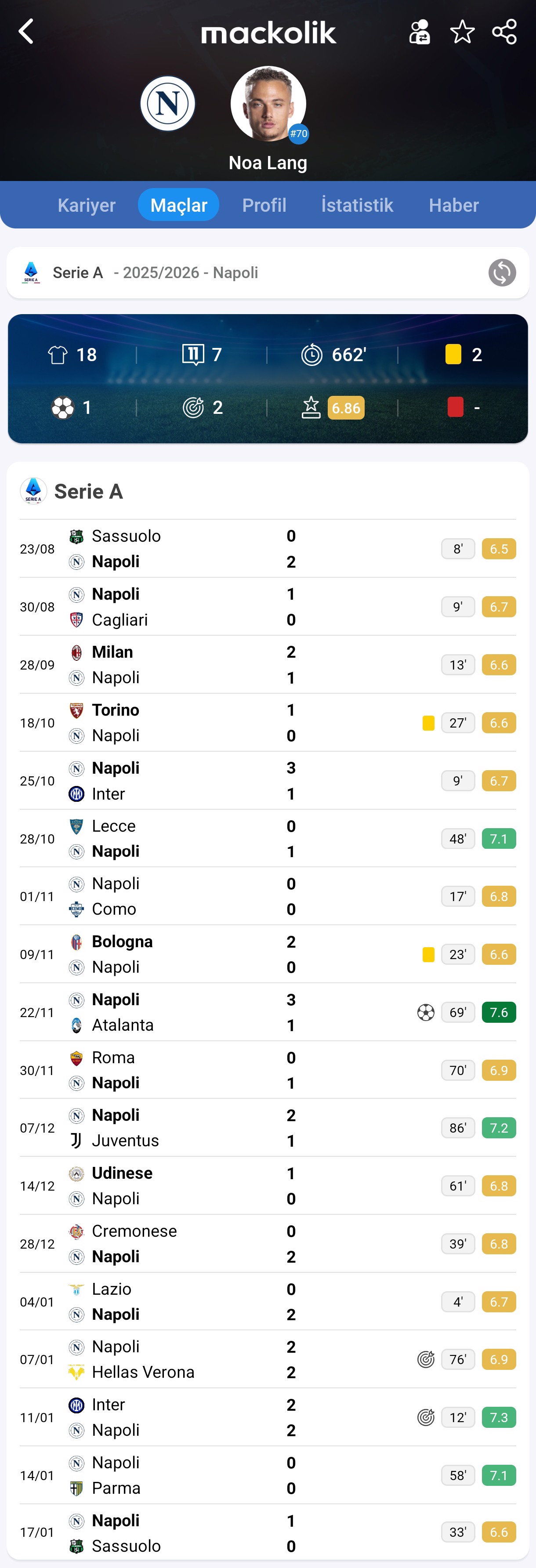The image size is (536, 1568).
Task: Tap the assist icon on Hellas Verona row
Action: click(426, 1359)
